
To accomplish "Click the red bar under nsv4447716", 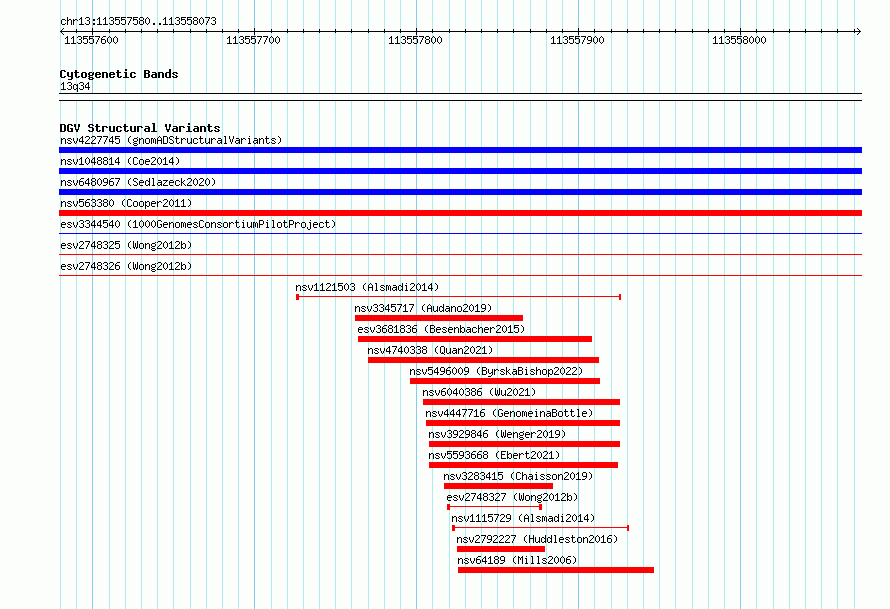I will (523, 423).
